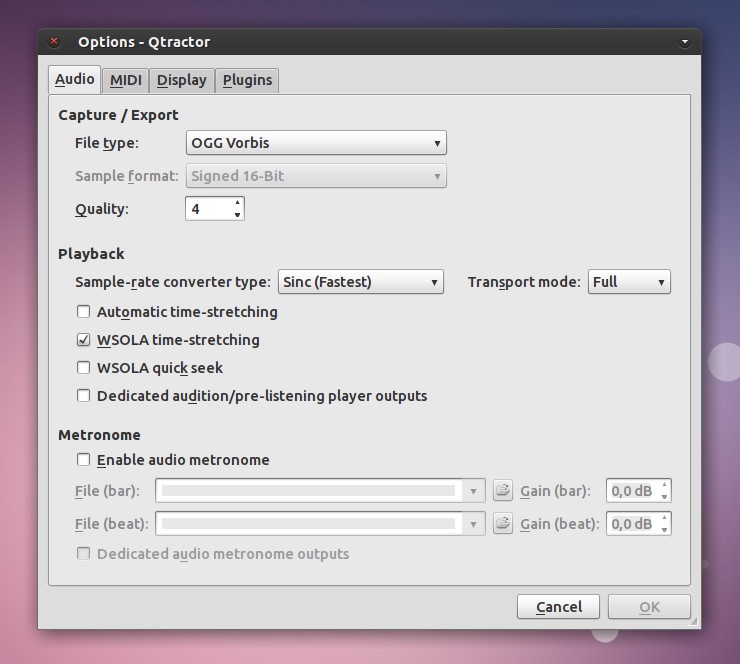
Task: Click the File (beat) text field
Action: click(309, 524)
